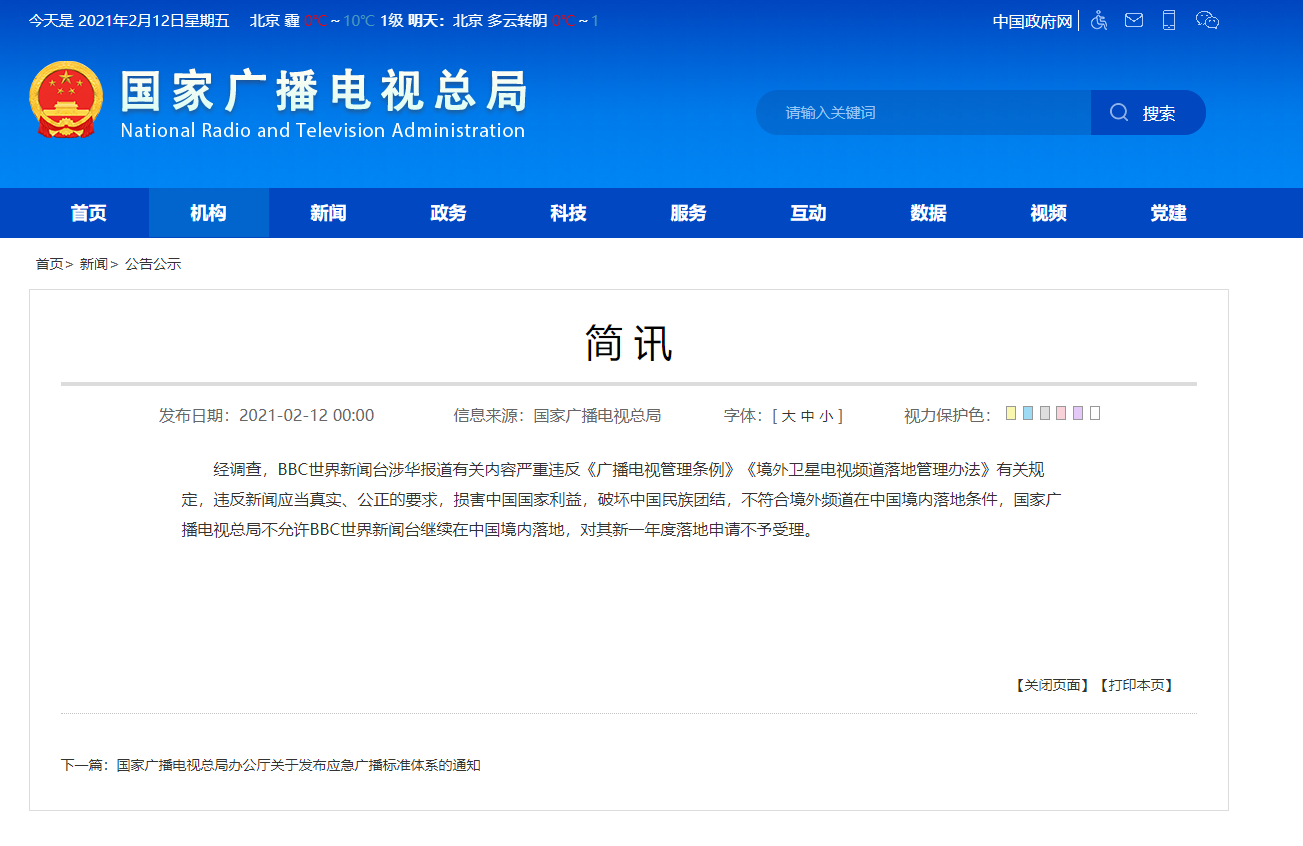Open the 视频 navigation tab
1303x846 pixels.
click(1049, 213)
